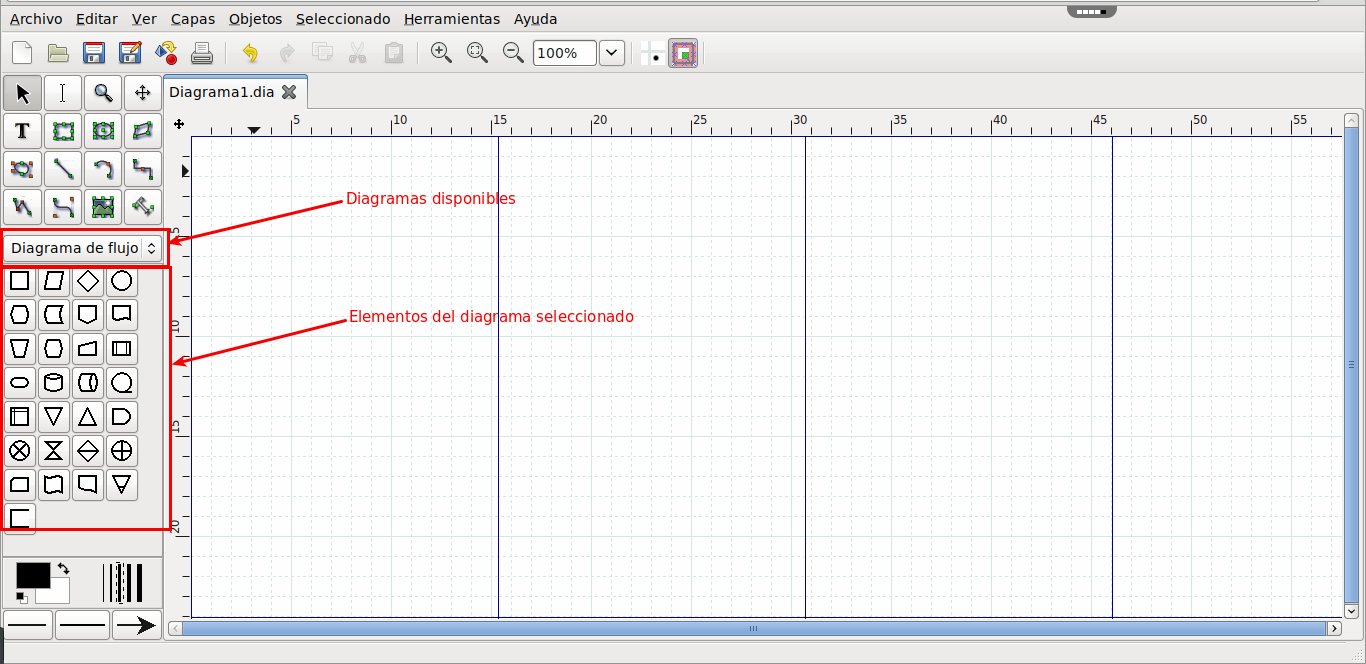The height and width of the screenshot is (664, 1366).
Task: Select the Arc drawing tool
Action: 102,169
